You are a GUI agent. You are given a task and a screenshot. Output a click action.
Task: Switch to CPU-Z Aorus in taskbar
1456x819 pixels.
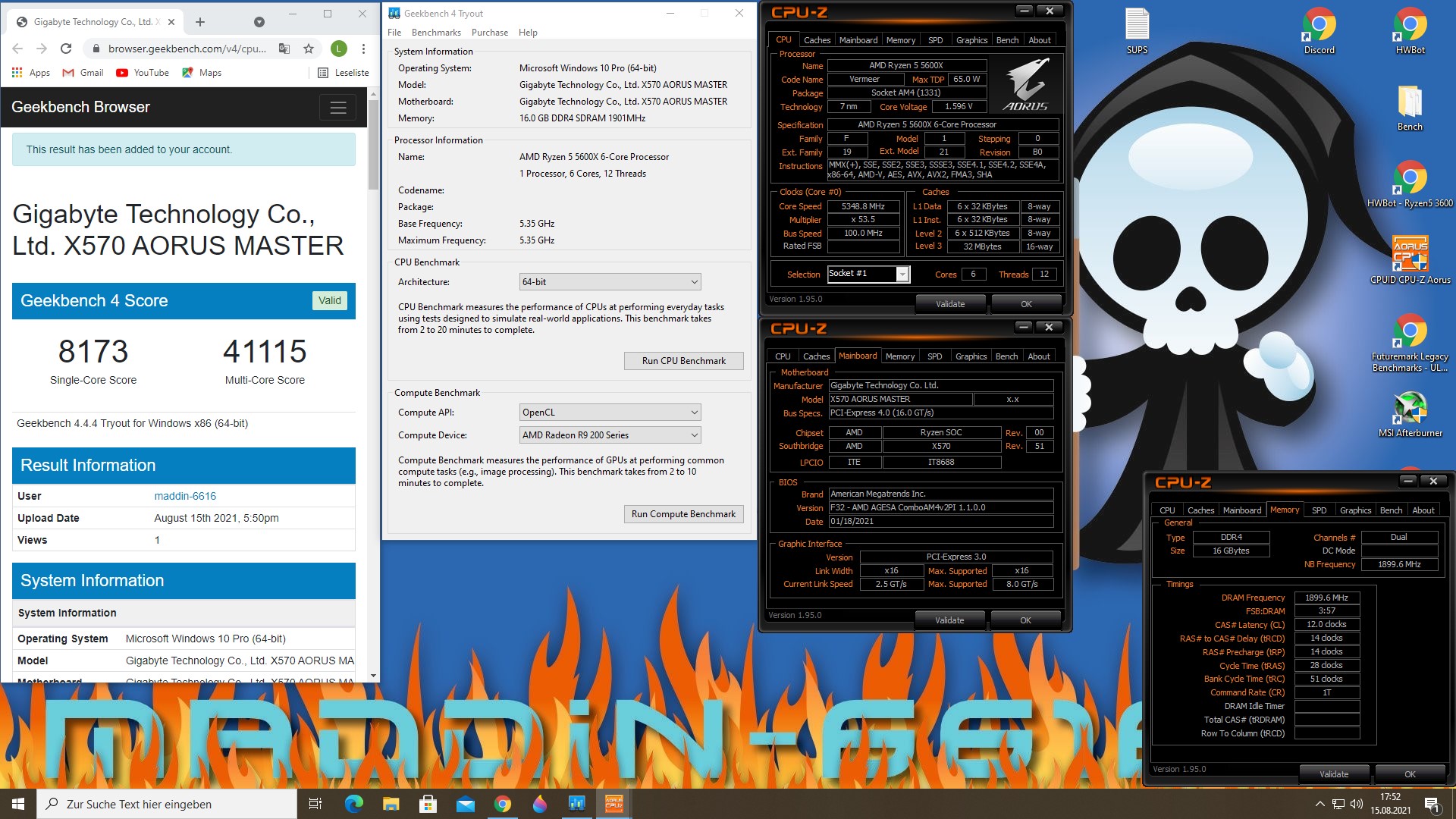coord(613,804)
